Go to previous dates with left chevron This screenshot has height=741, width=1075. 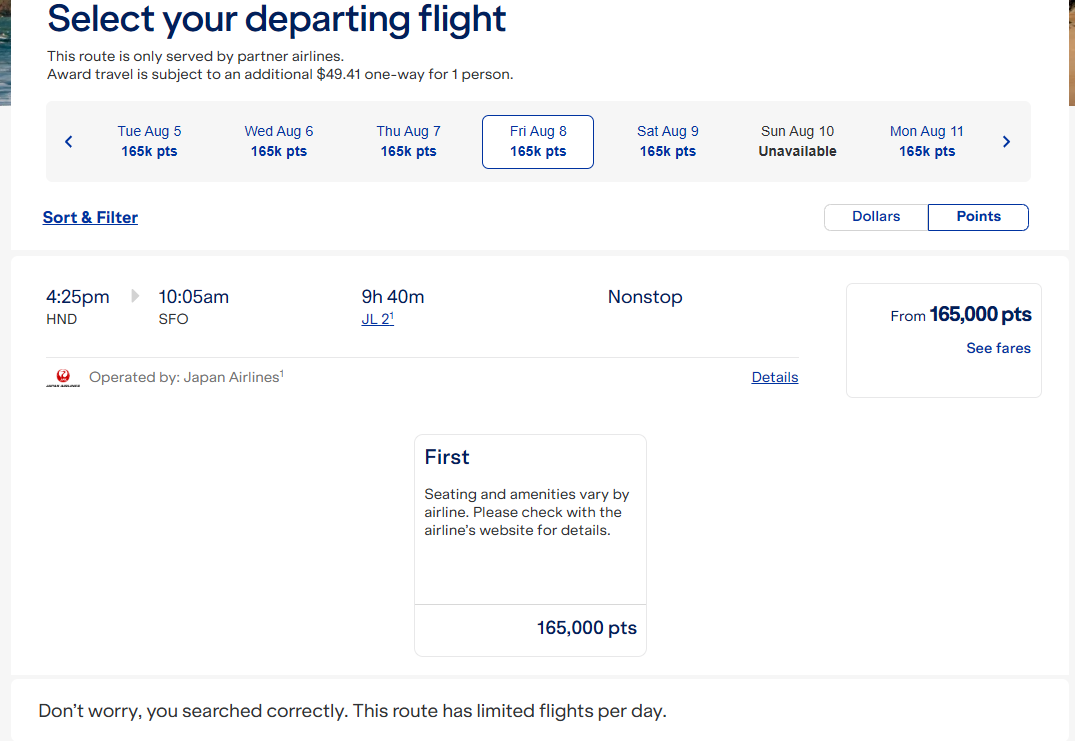click(69, 142)
